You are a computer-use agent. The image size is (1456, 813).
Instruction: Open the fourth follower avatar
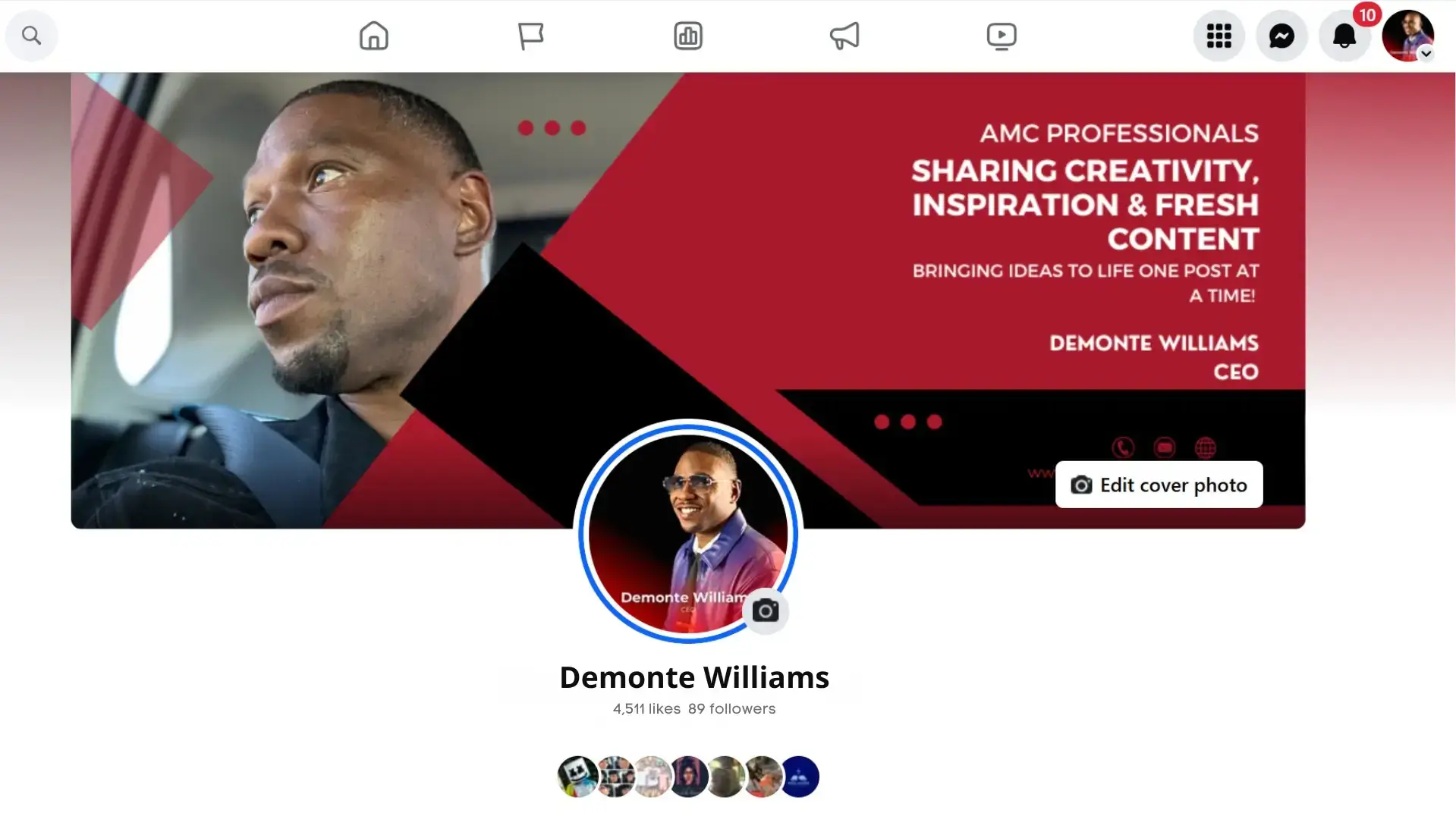(x=688, y=777)
